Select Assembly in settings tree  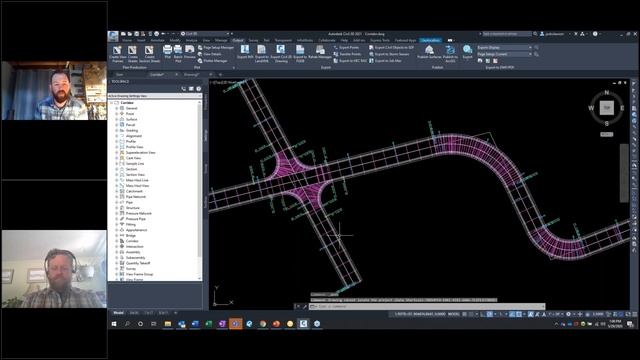coord(133,252)
